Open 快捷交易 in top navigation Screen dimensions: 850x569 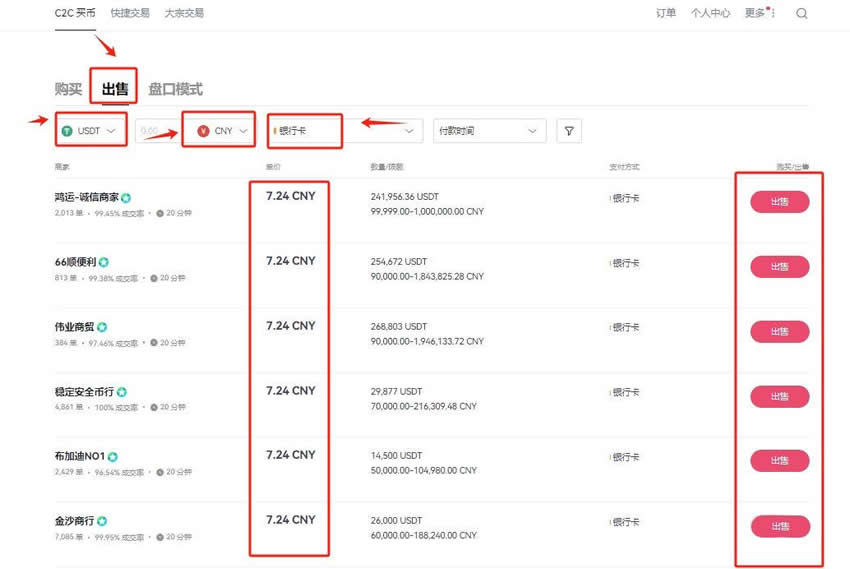tap(130, 13)
